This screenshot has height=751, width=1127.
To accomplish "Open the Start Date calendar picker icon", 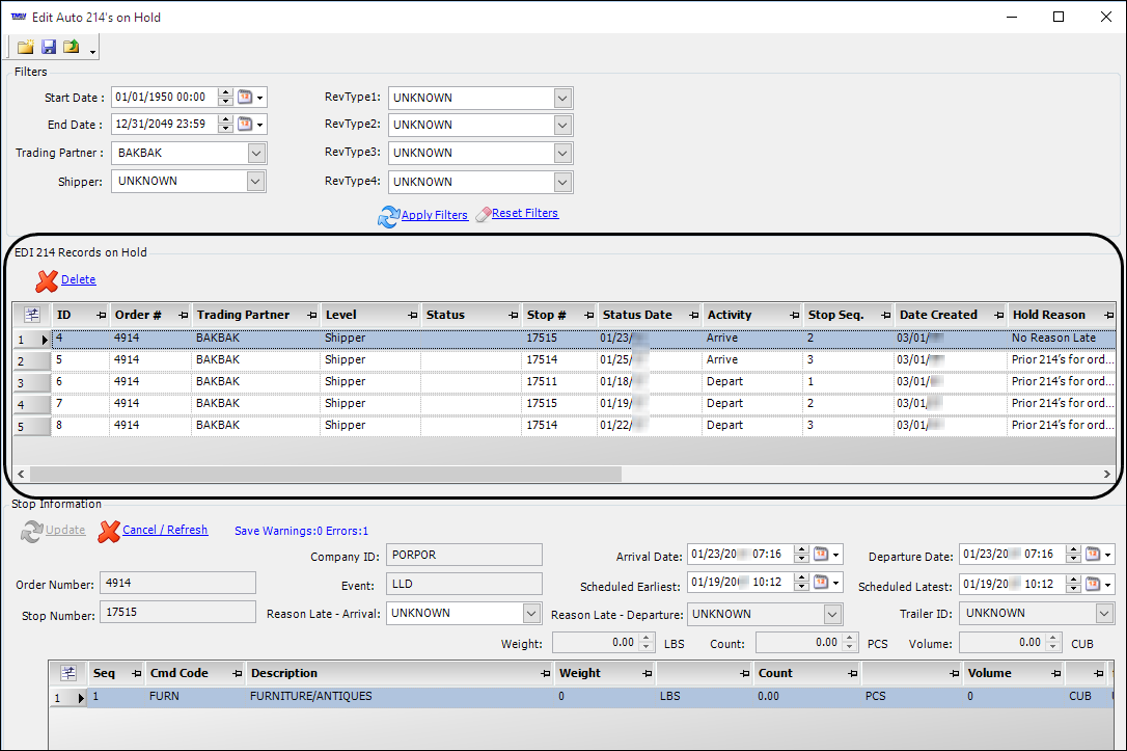I will tap(245, 98).
